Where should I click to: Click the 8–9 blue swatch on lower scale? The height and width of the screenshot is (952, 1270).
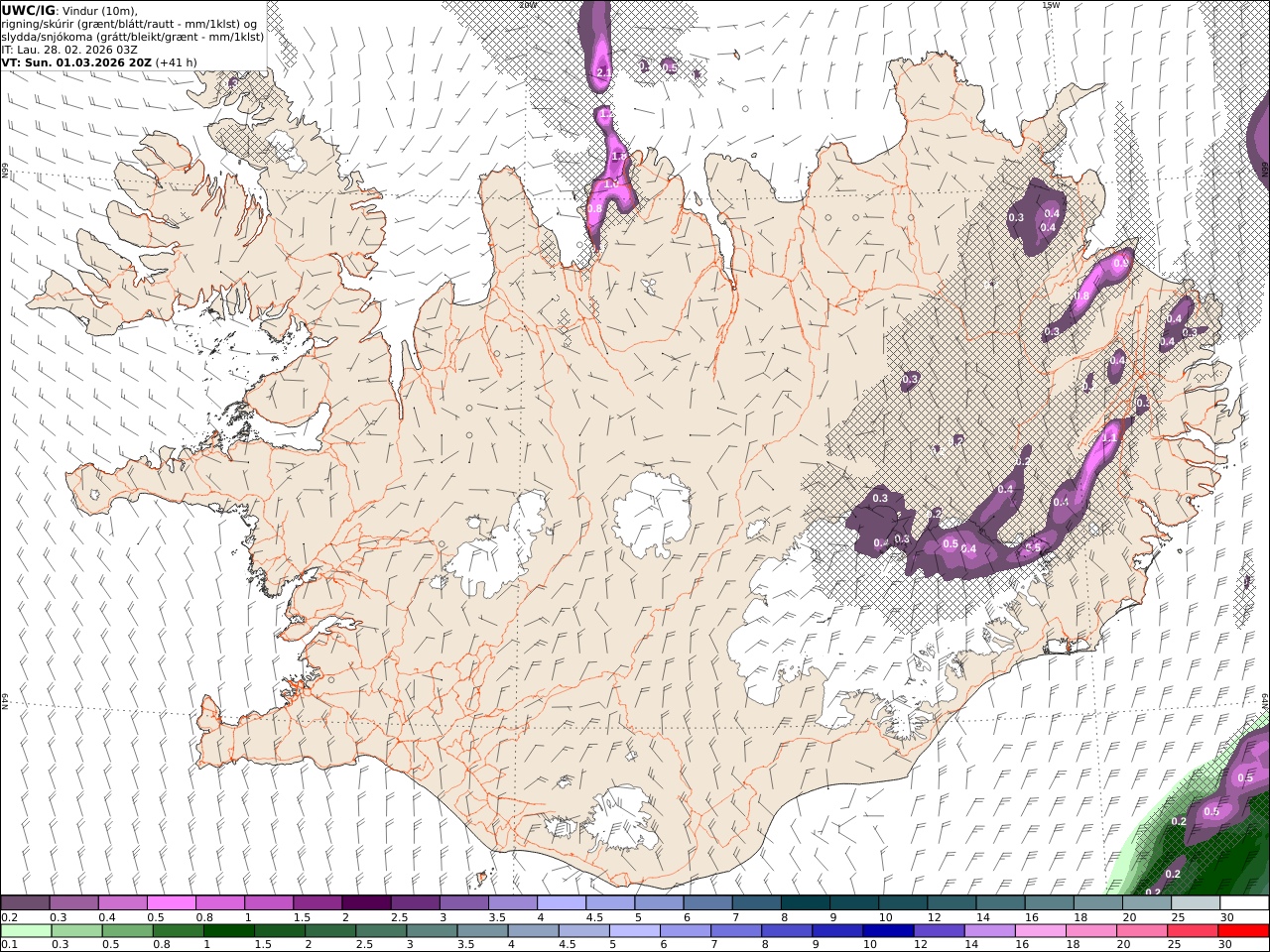(x=785, y=931)
